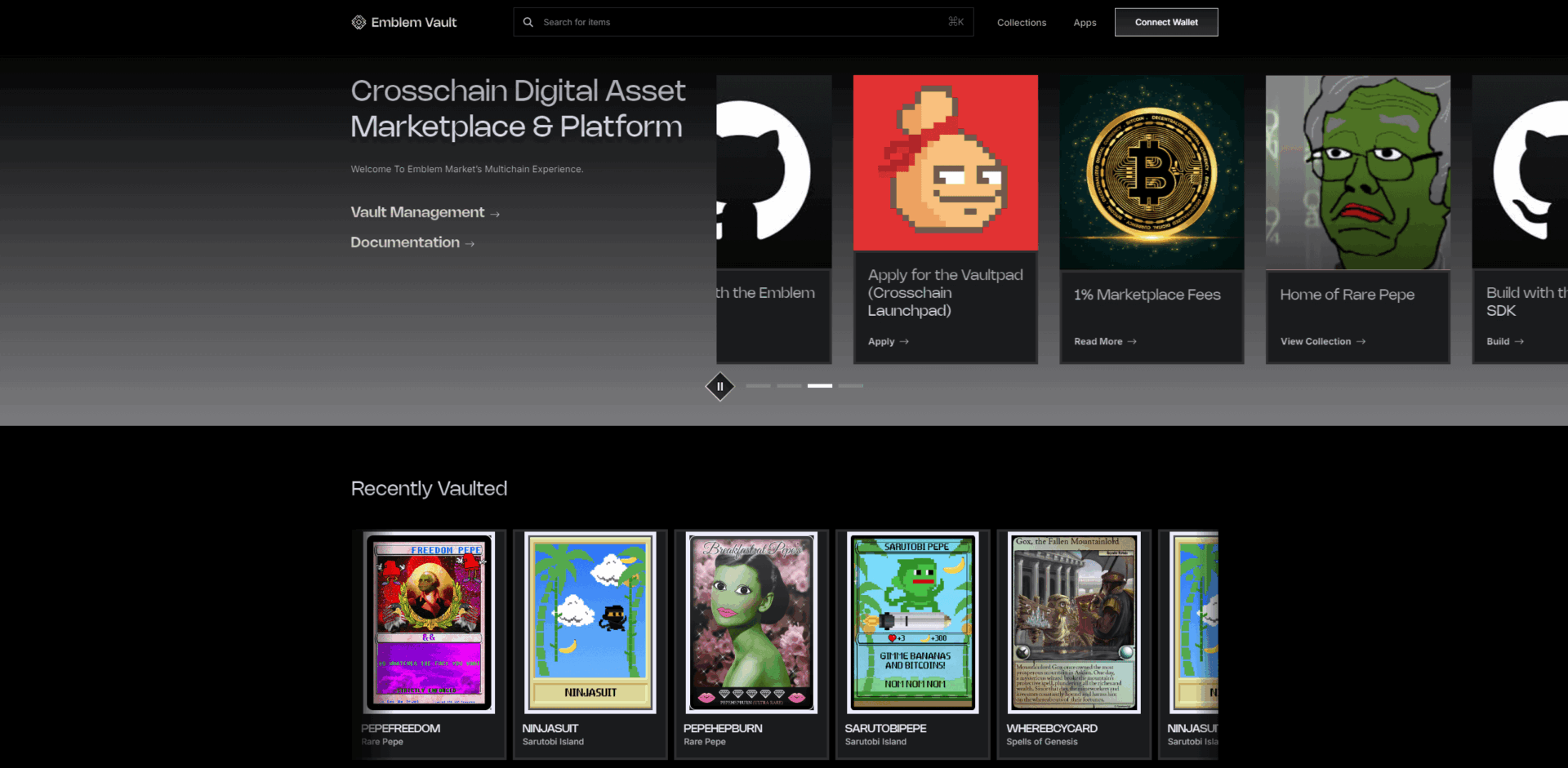This screenshot has width=1568, height=768.
Task: Open the PEPEFREEDOM card image
Action: 429,624
